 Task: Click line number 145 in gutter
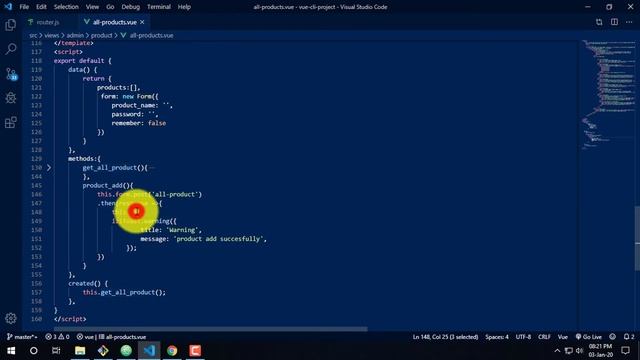click(x=36, y=185)
